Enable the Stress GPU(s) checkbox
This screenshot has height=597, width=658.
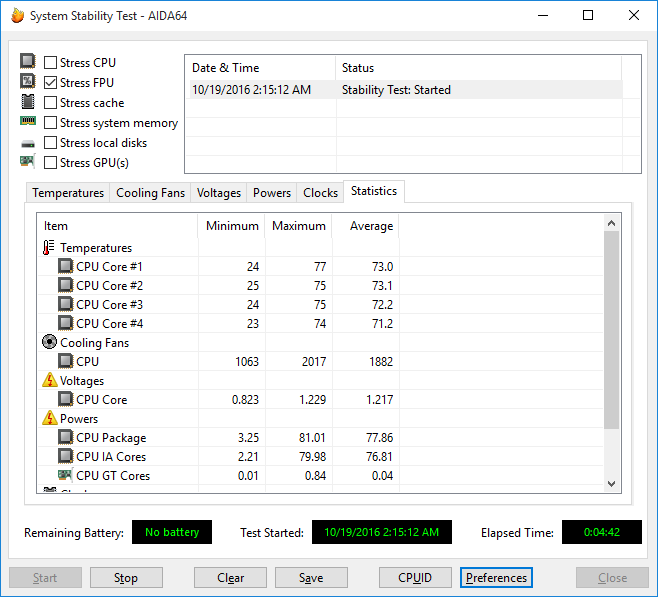tap(50, 162)
